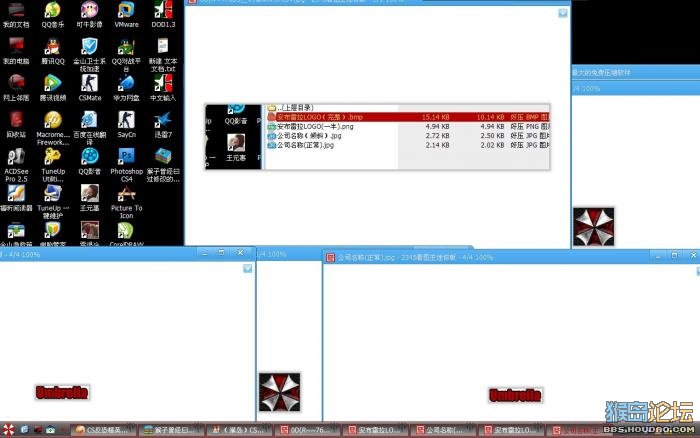Select 安布雷拉LOGO(完整).bmp highlighted row
This screenshot has height=438, width=700.
[408, 117]
